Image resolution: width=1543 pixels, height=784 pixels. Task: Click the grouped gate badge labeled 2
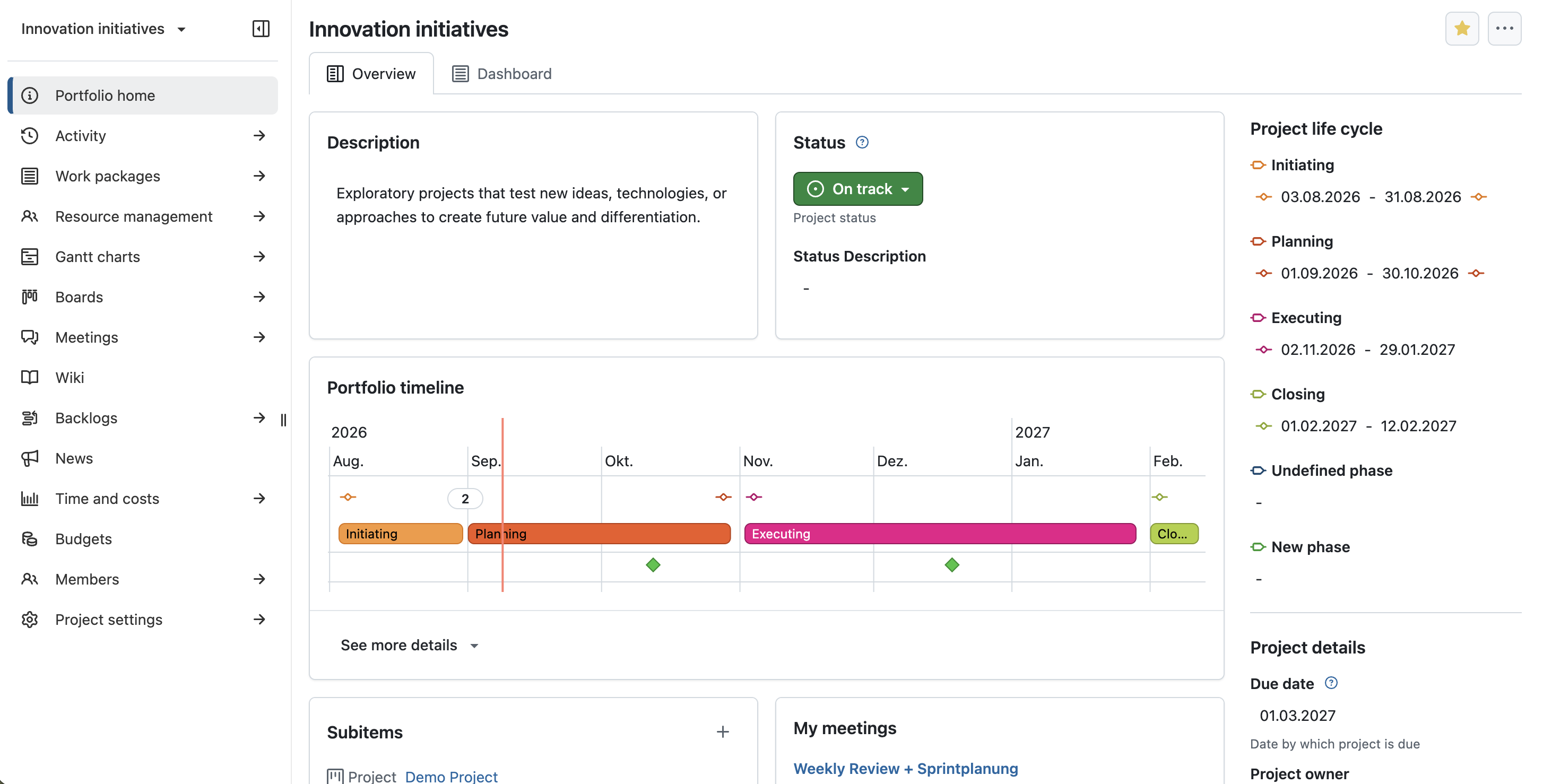pyautogui.click(x=465, y=498)
